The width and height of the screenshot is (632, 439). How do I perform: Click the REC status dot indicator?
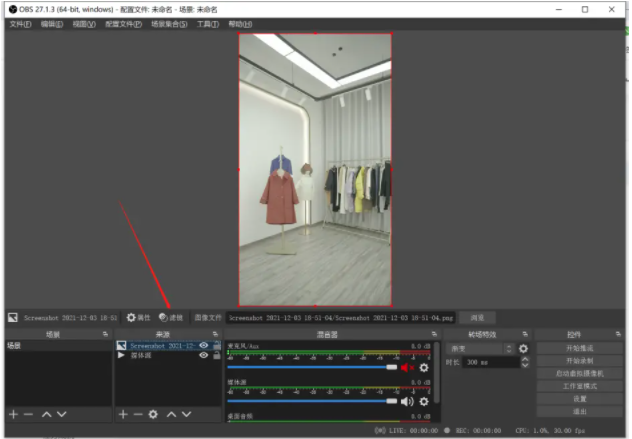click(447, 430)
